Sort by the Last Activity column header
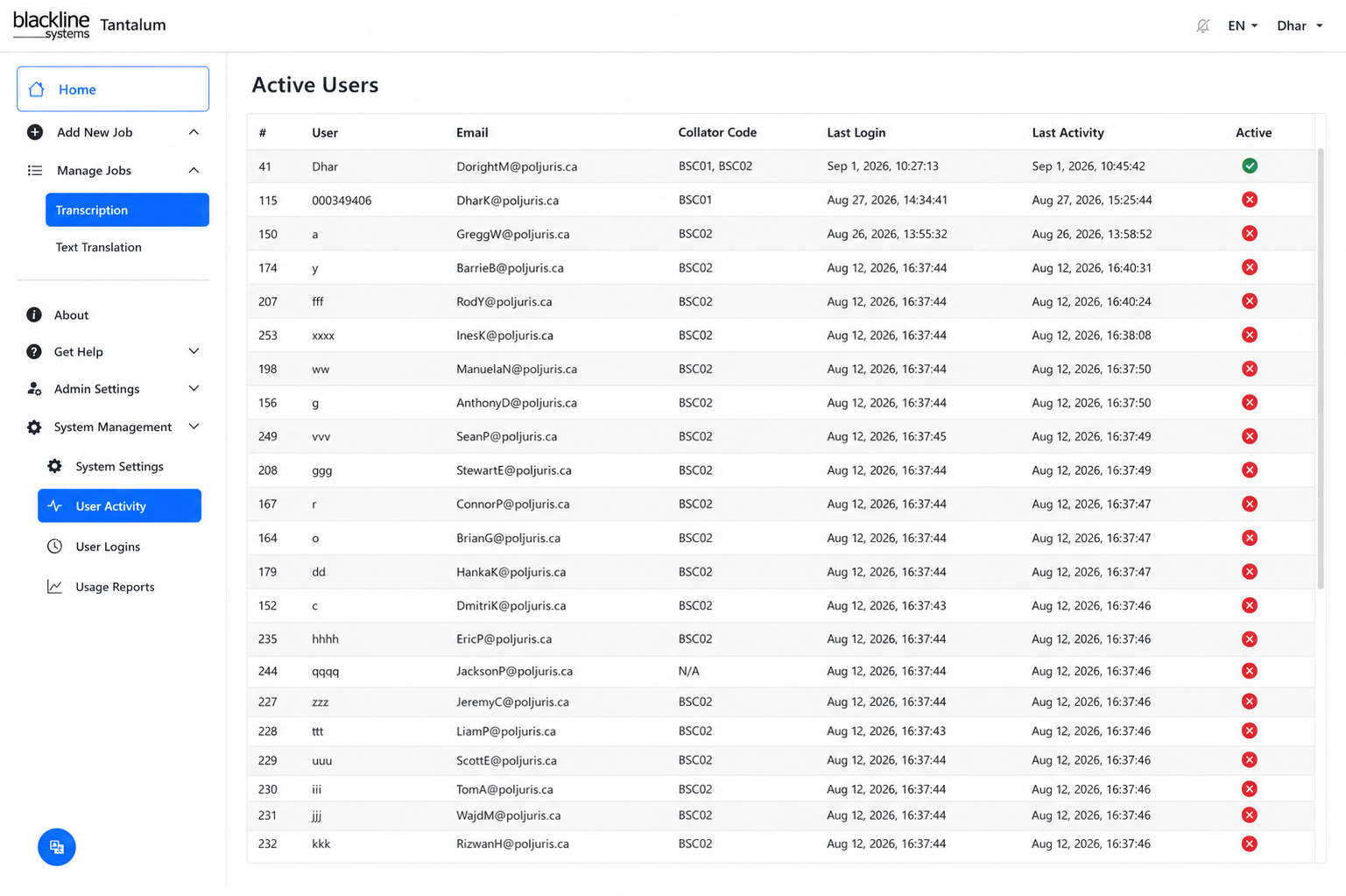The image size is (1346, 896). [1068, 133]
